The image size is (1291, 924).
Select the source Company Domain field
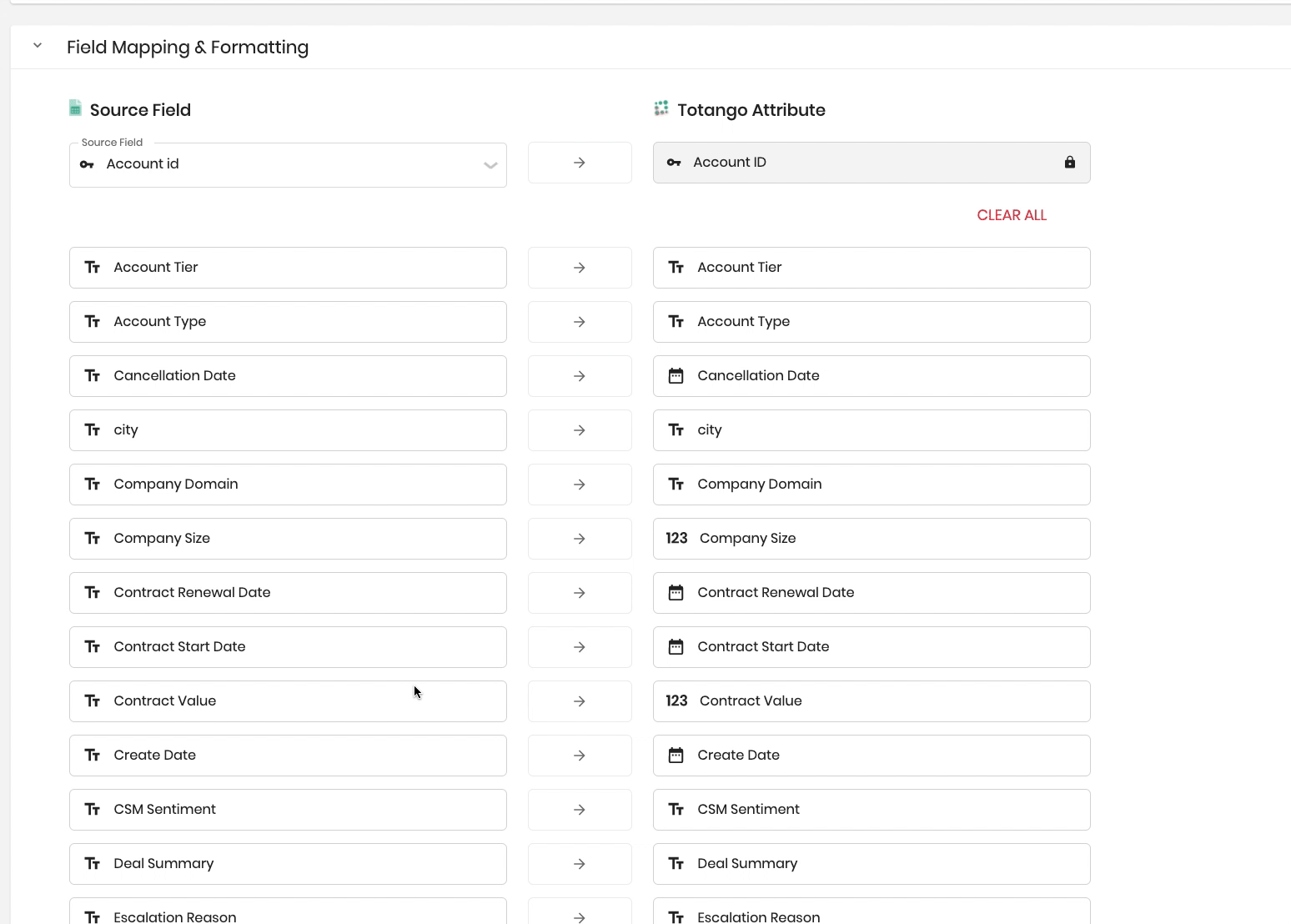288,485
